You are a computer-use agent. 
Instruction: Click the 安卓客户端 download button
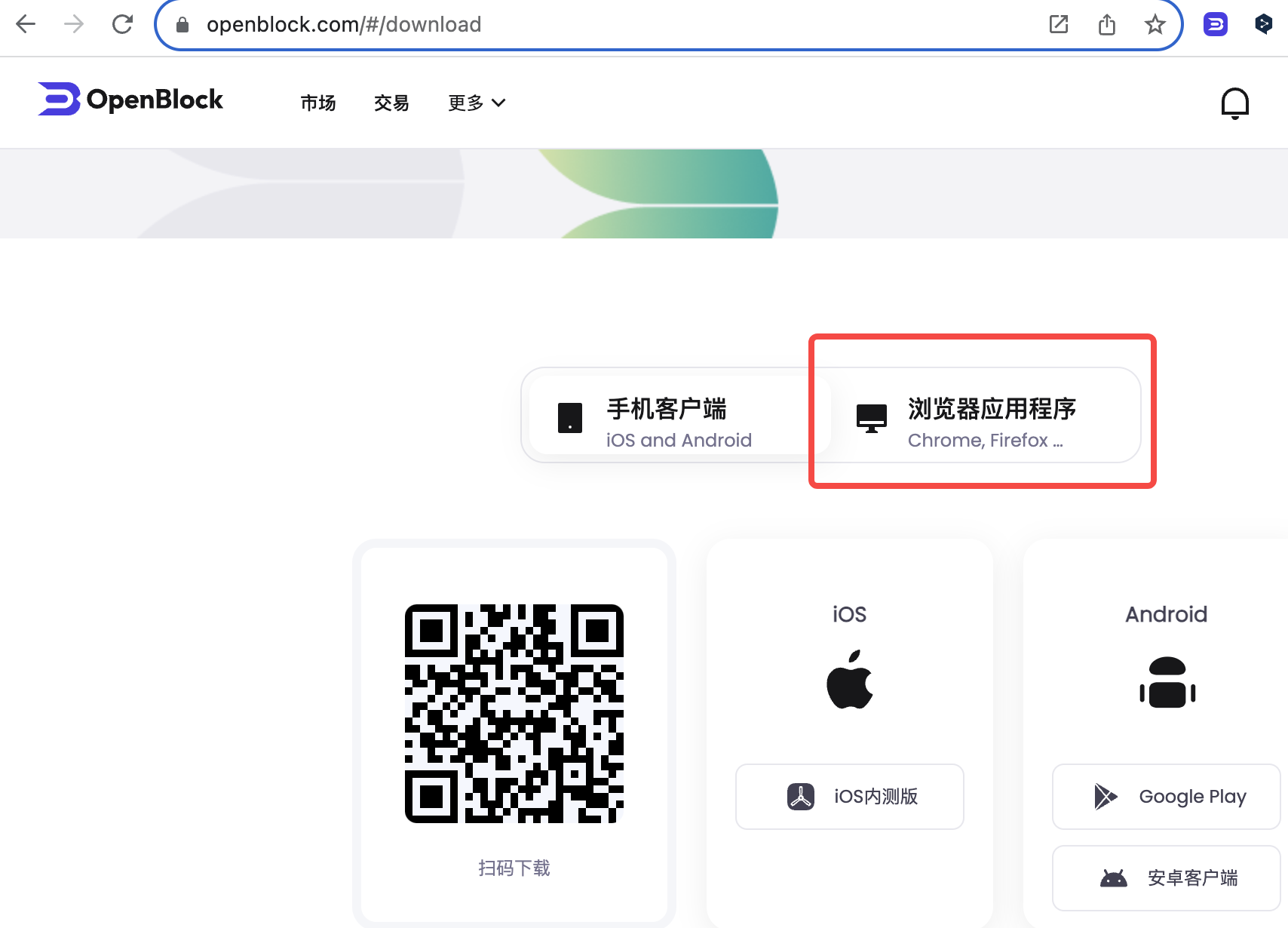(1167, 878)
